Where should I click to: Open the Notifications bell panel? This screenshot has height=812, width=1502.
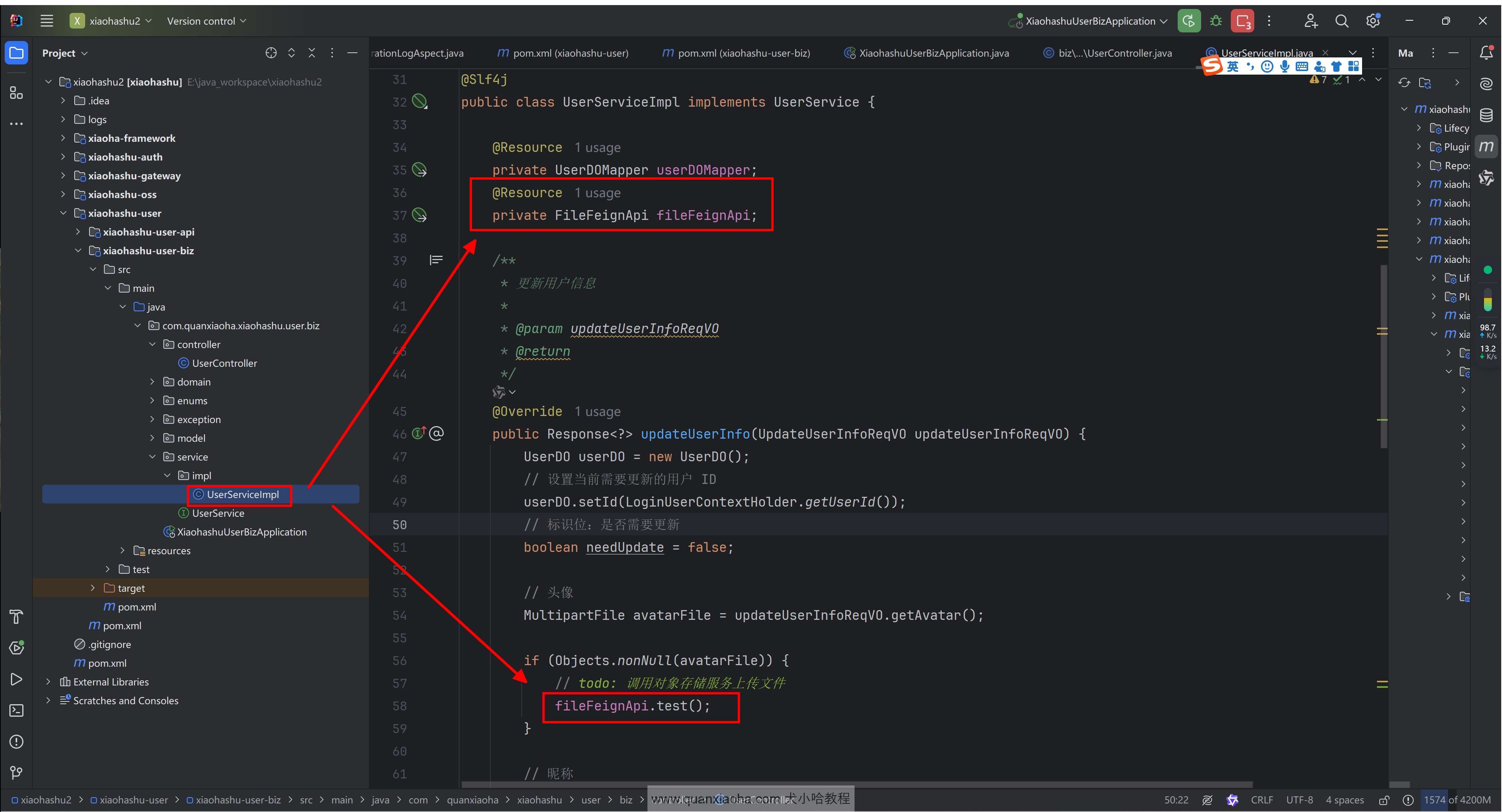[1486, 53]
